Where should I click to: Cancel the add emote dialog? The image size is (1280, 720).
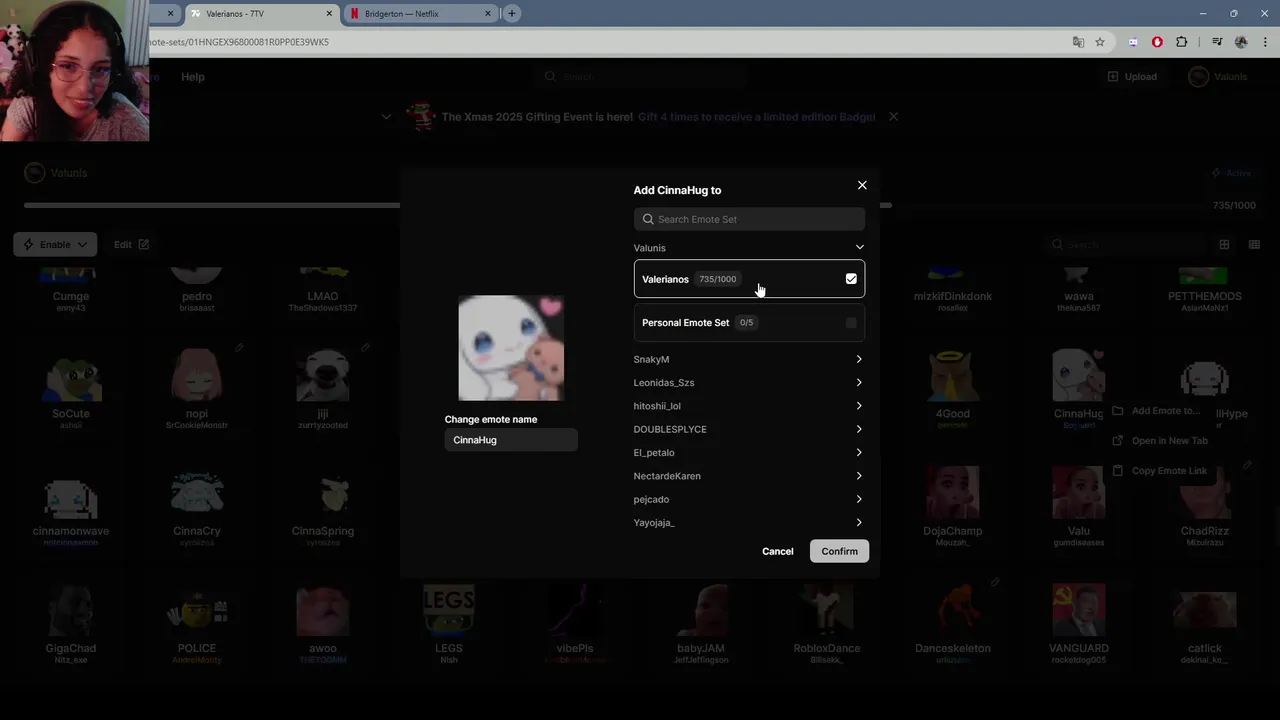tap(777, 551)
